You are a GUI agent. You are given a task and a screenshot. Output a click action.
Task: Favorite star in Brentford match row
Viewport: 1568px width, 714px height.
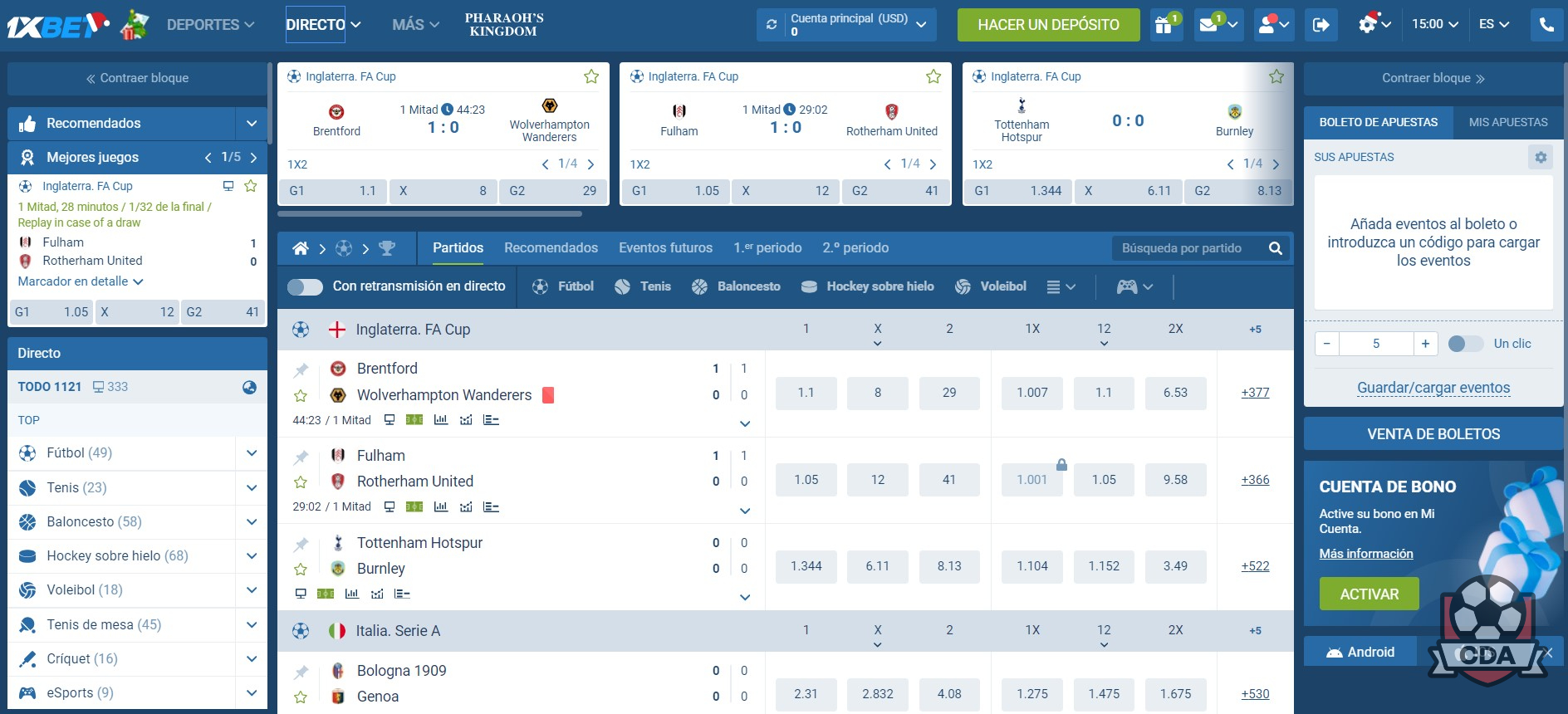301,396
